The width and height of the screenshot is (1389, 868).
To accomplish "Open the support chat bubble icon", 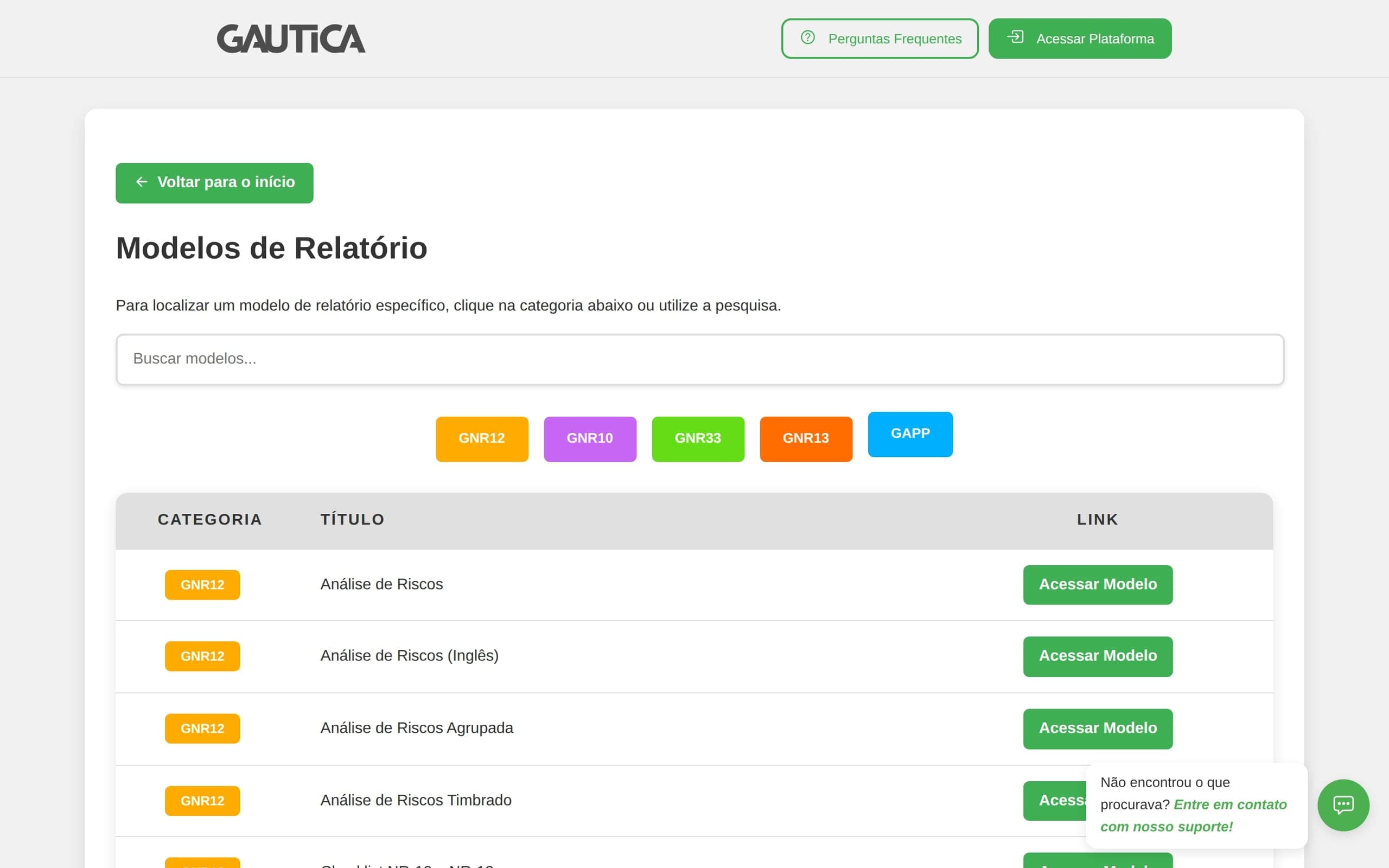I will [x=1343, y=805].
